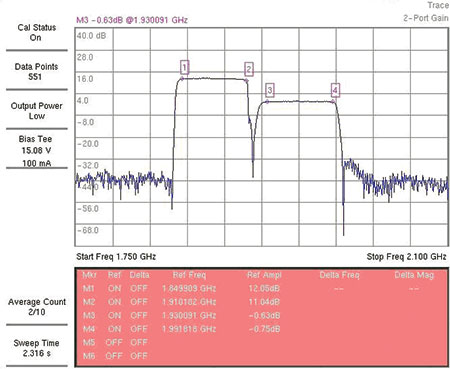
Task: Click the 12.05dB Ref Ampl value
Action: (x=264, y=288)
